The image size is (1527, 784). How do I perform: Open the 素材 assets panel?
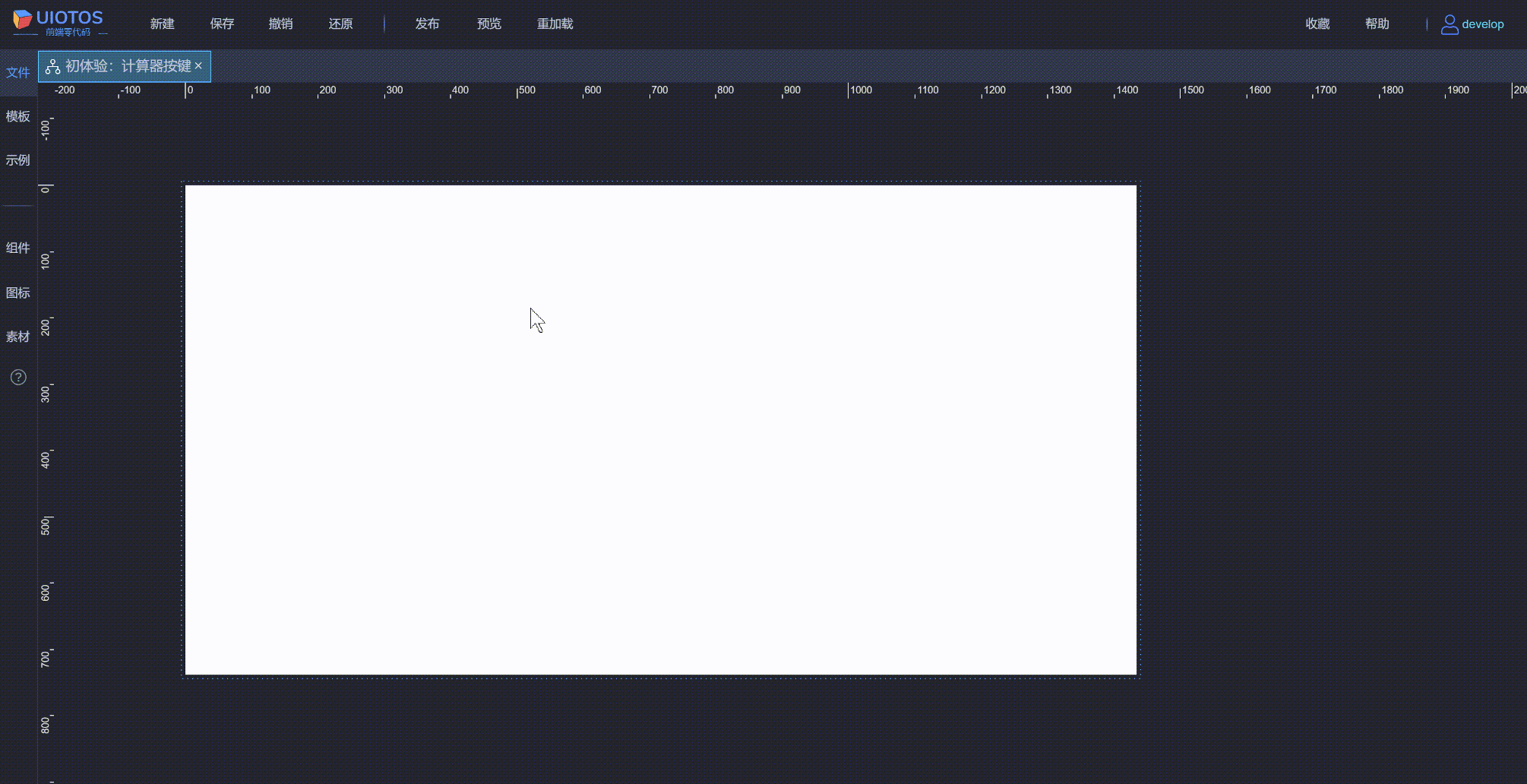click(17, 337)
